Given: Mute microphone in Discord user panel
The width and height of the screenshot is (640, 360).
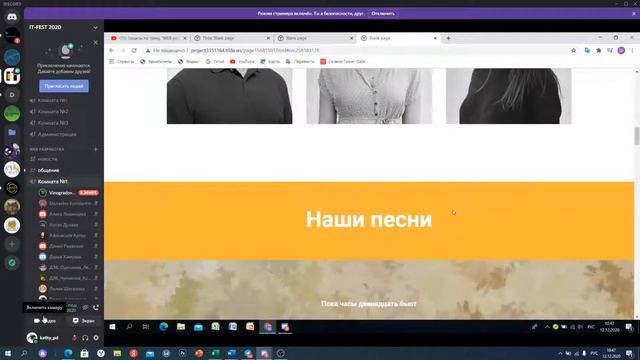Looking at the screenshot, I should click(x=74, y=338).
